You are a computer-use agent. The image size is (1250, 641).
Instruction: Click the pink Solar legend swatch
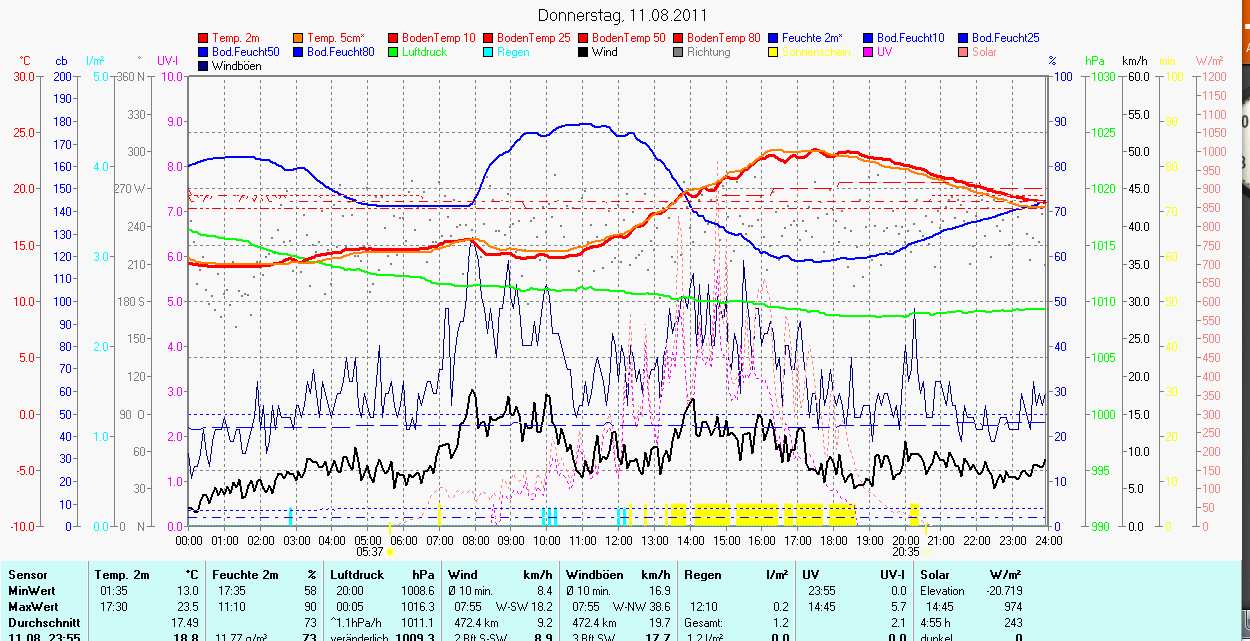point(964,51)
